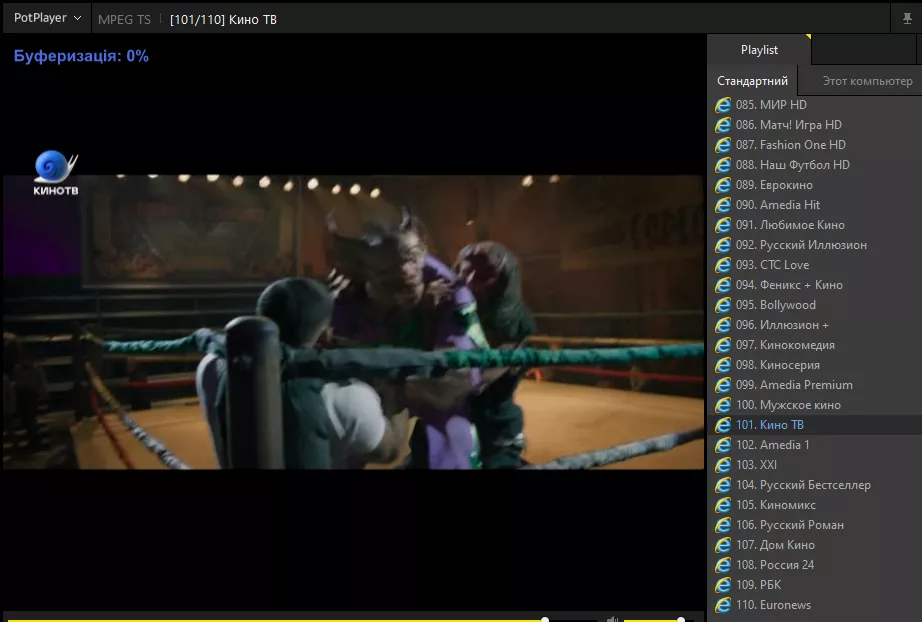Select 100. Мужское кино
Screen dimensions: 922x622
(x=815, y=404)
